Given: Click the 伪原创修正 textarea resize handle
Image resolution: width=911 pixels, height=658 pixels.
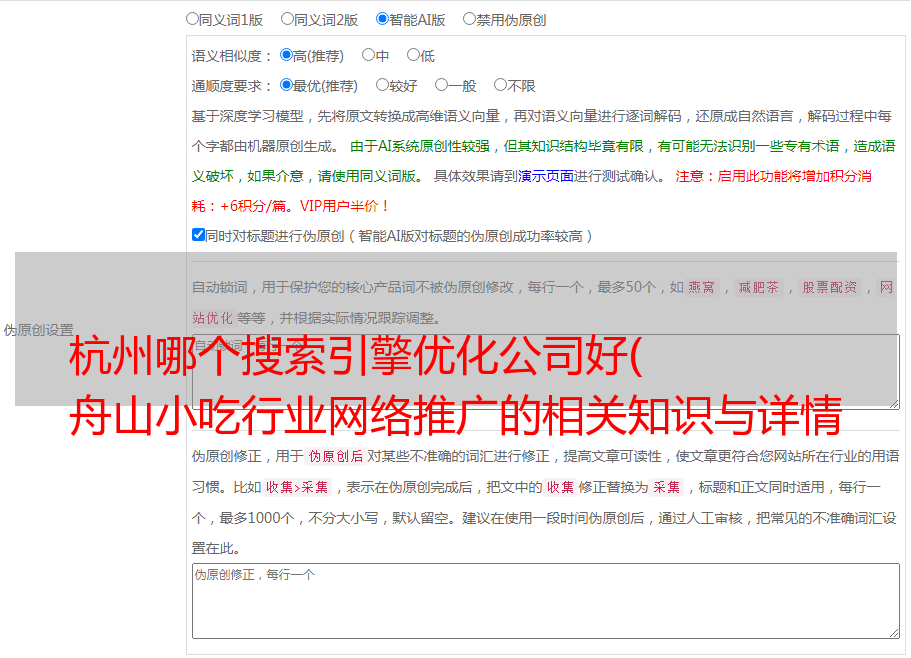Looking at the screenshot, I should [894, 633].
